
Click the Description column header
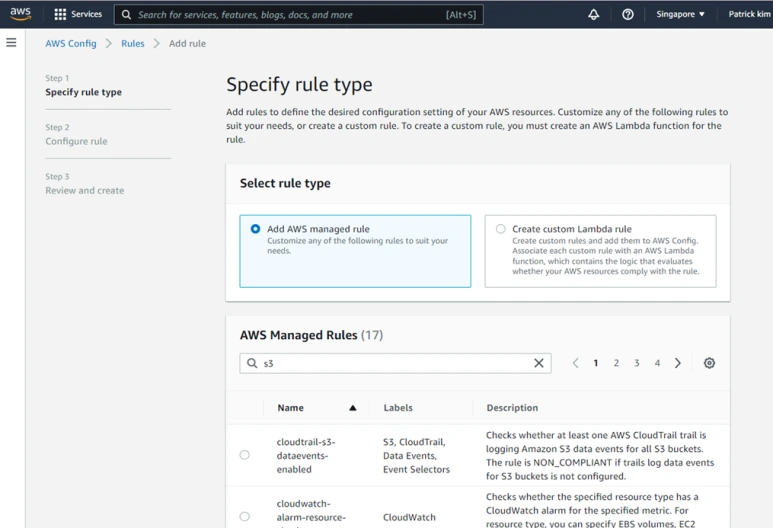tap(512, 408)
